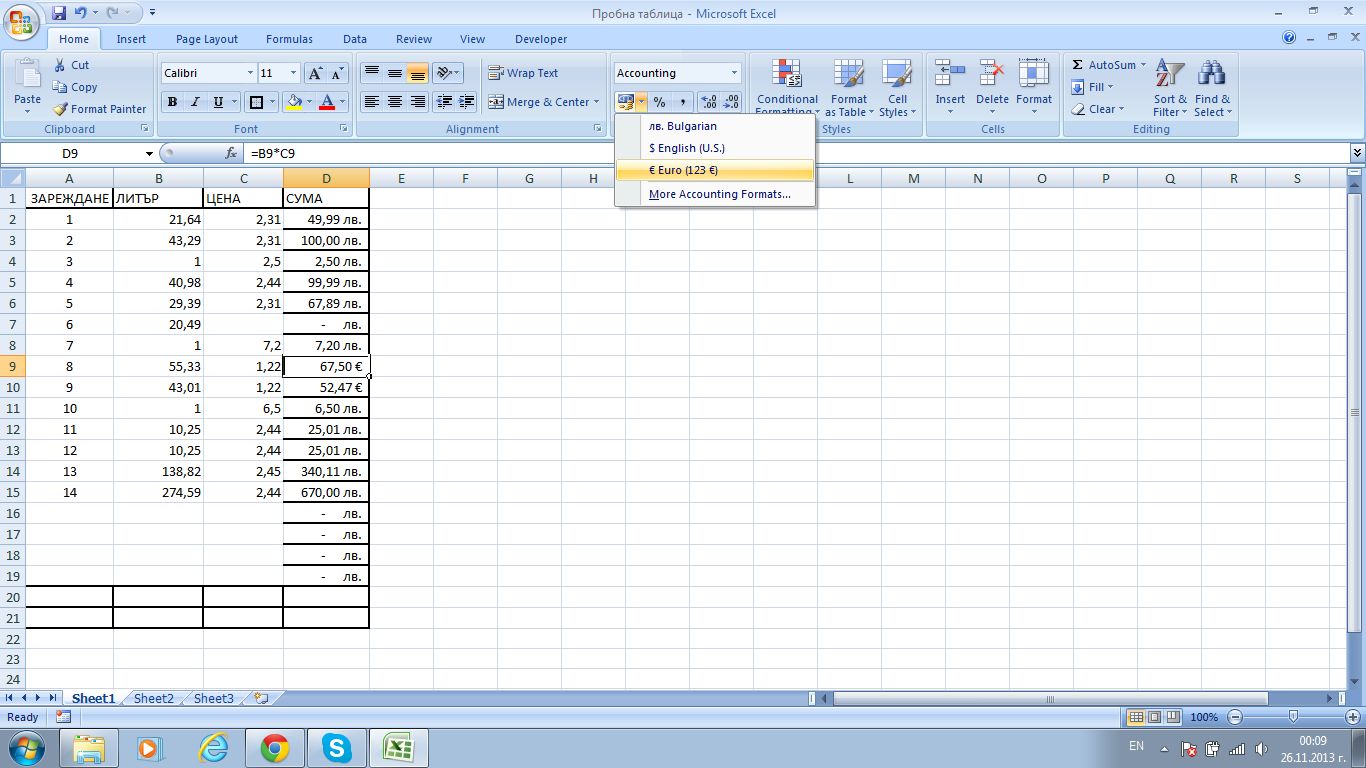Open Clear dropdown in Editing group
Image resolution: width=1366 pixels, height=768 pixels.
coord(1098,109)
